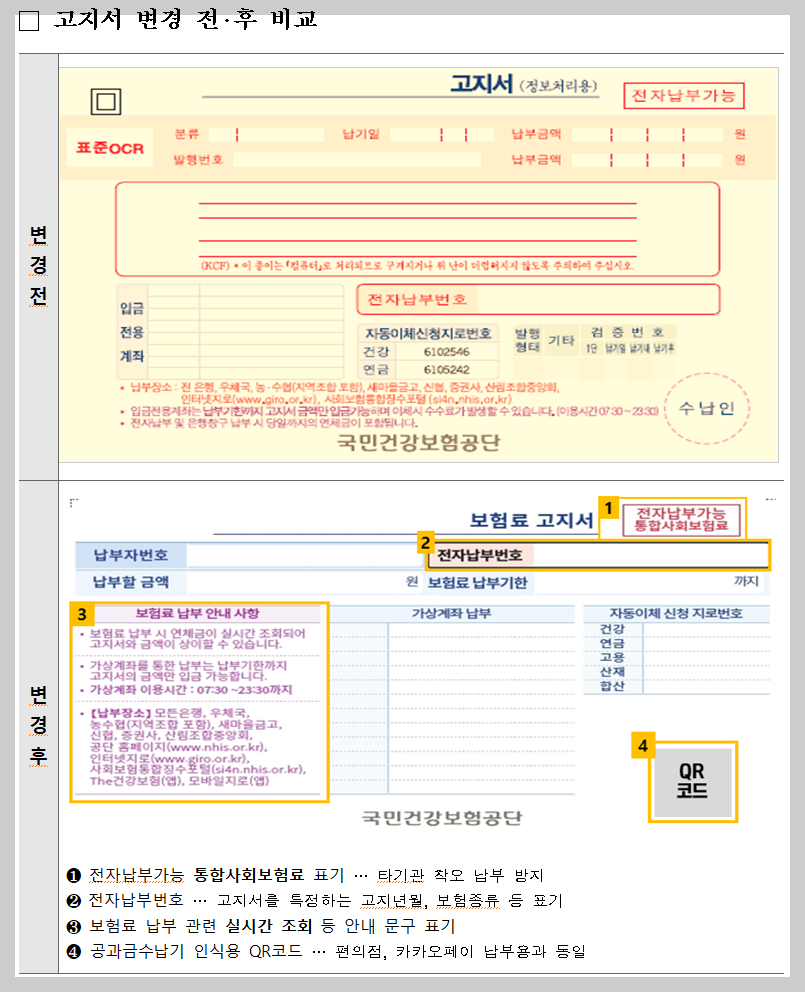Click the '고용' row label
This screenshot has width=805, height=992.
(612, 657)
